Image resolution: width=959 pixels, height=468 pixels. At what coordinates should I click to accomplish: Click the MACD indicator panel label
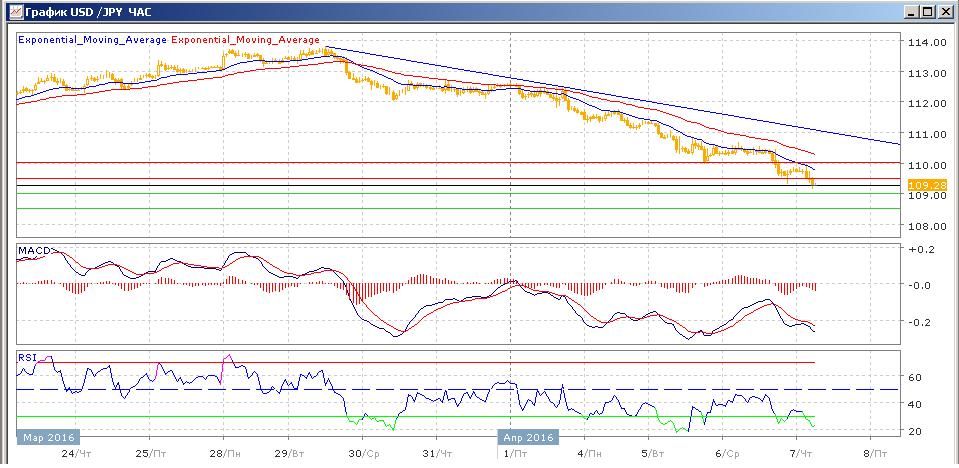tap(33, 249)
